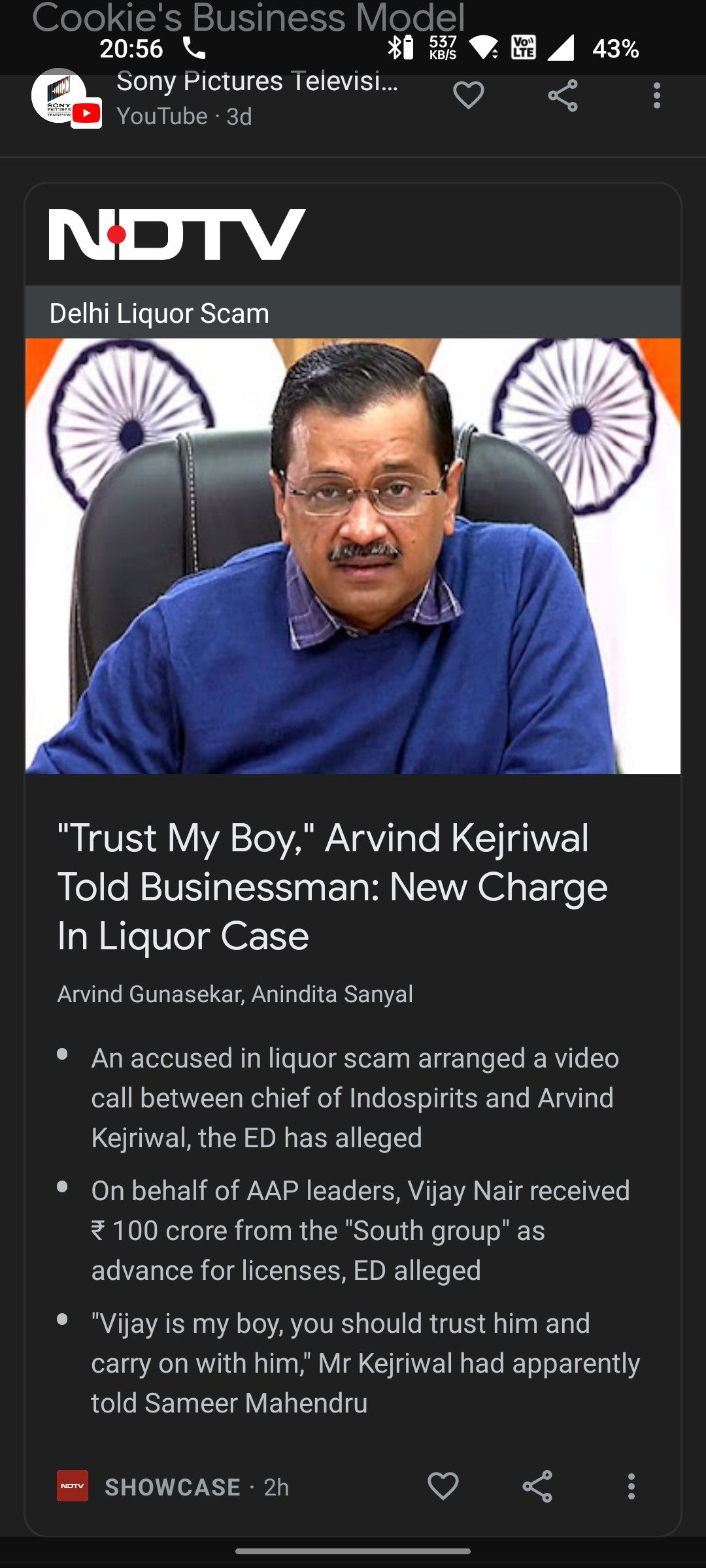Open NDTV publisher icon in card footer
706x1568 pixels.
(73, 1486)
